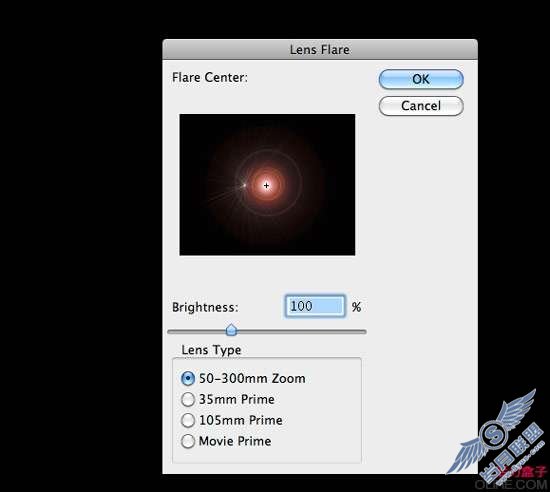The width and height of the screenshot is (550, 492).
Task: Click the slider track left of the handle
Action: [196, 331]
